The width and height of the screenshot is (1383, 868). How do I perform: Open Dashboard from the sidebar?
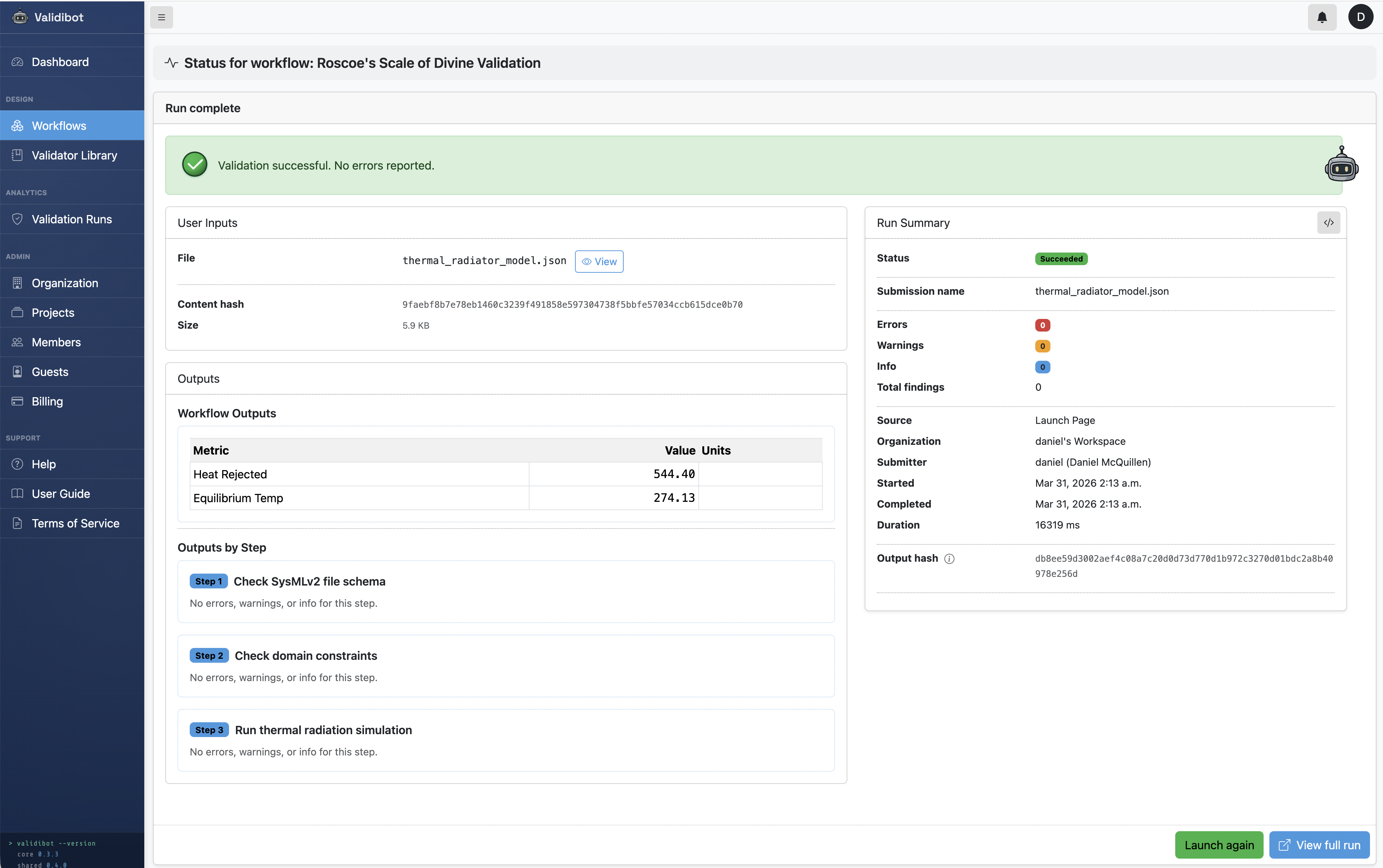tap(60, 62)
